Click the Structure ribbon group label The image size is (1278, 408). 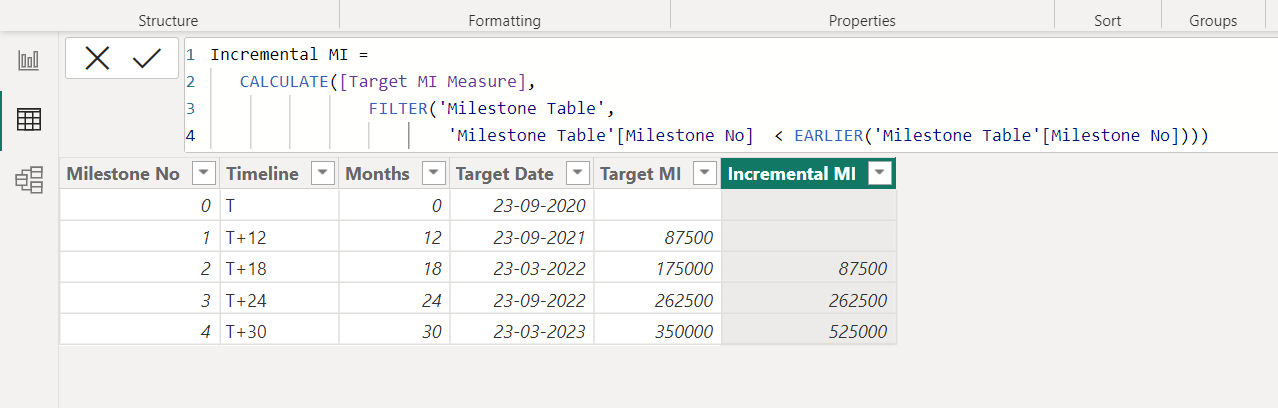pyautogui.click(x=168, y=20)
